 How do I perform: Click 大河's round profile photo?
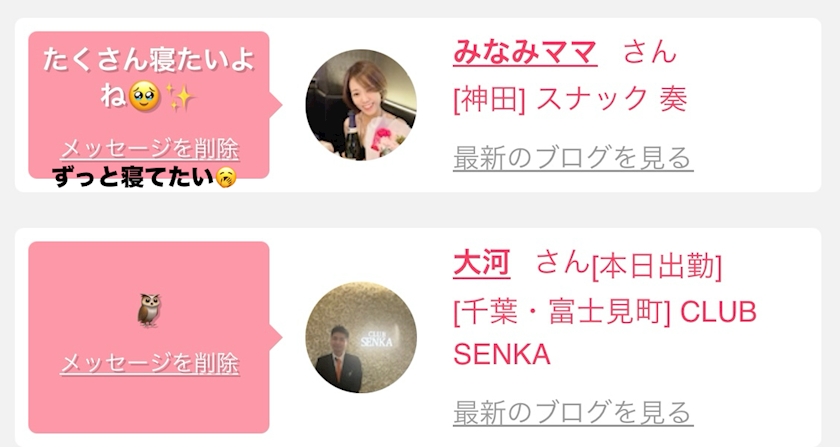pos(361,337)
